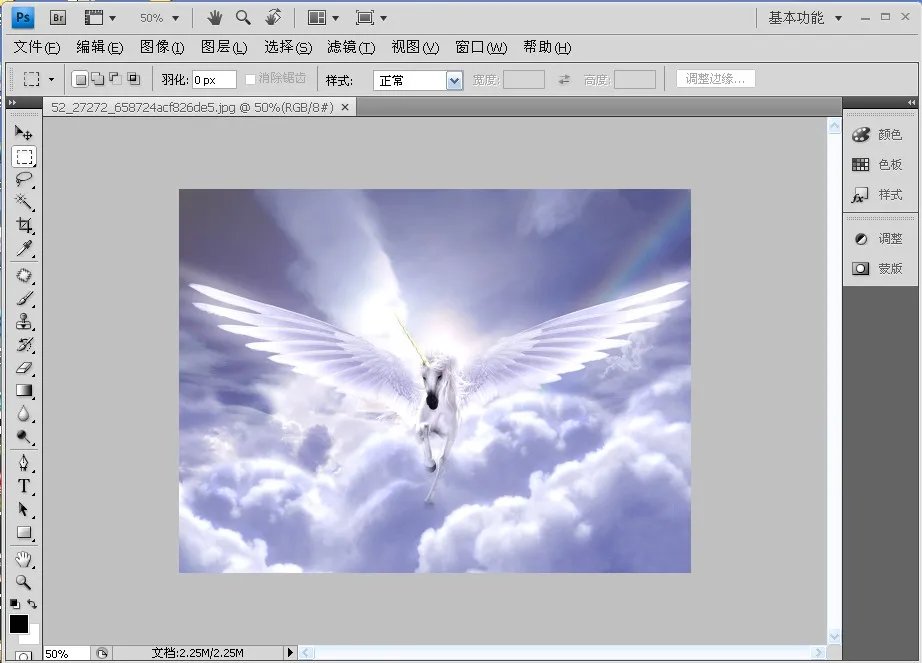Launch Bridge from the application bar

click(57, 17)
